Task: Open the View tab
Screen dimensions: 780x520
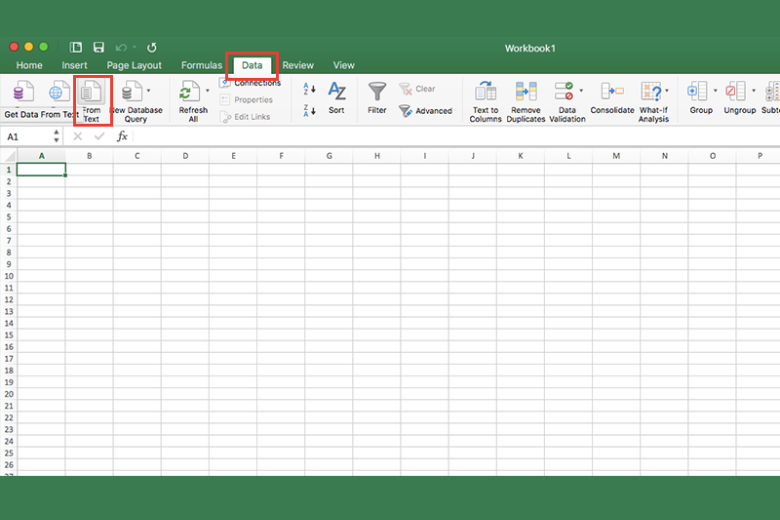Action: (x=344, y=65)
